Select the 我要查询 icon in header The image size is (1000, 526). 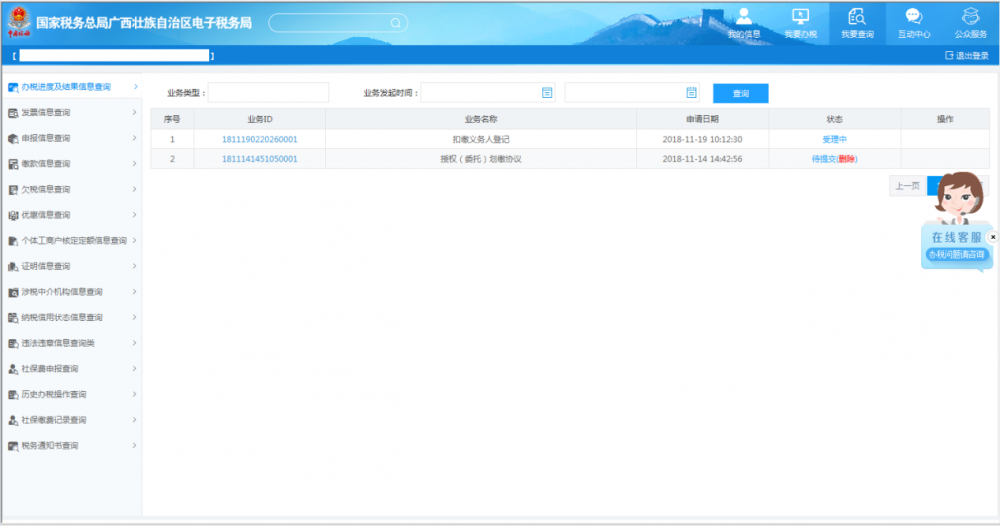pyautogui.click(x=857, y=16)
